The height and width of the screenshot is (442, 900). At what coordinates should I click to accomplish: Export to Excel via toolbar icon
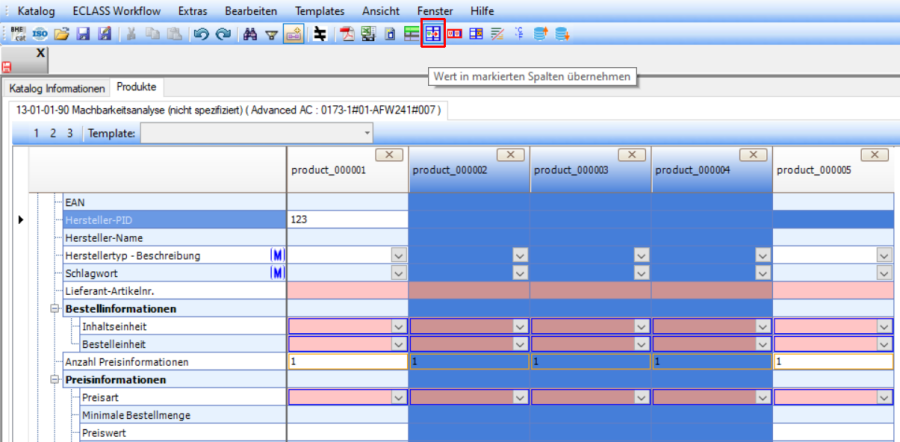coord(368,34)
